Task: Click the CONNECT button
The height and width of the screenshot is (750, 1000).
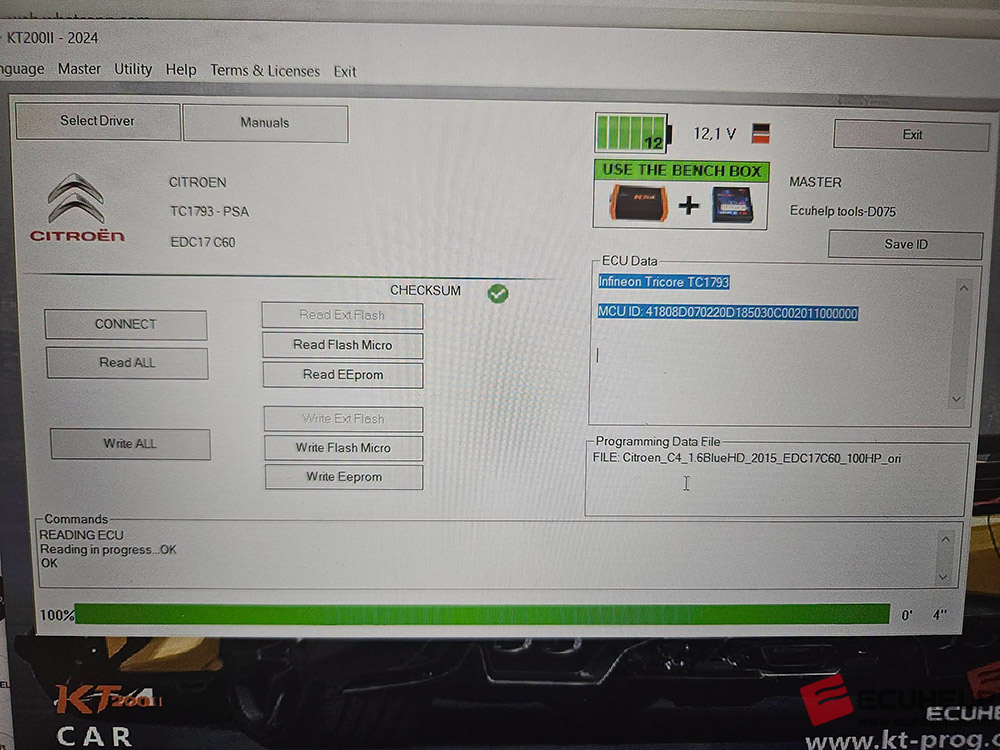Action: 126,324
